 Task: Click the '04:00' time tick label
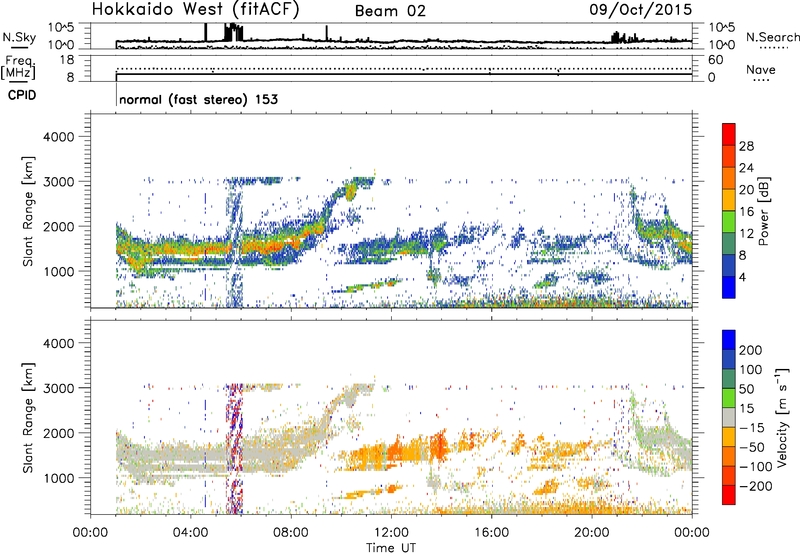[191, 533]
